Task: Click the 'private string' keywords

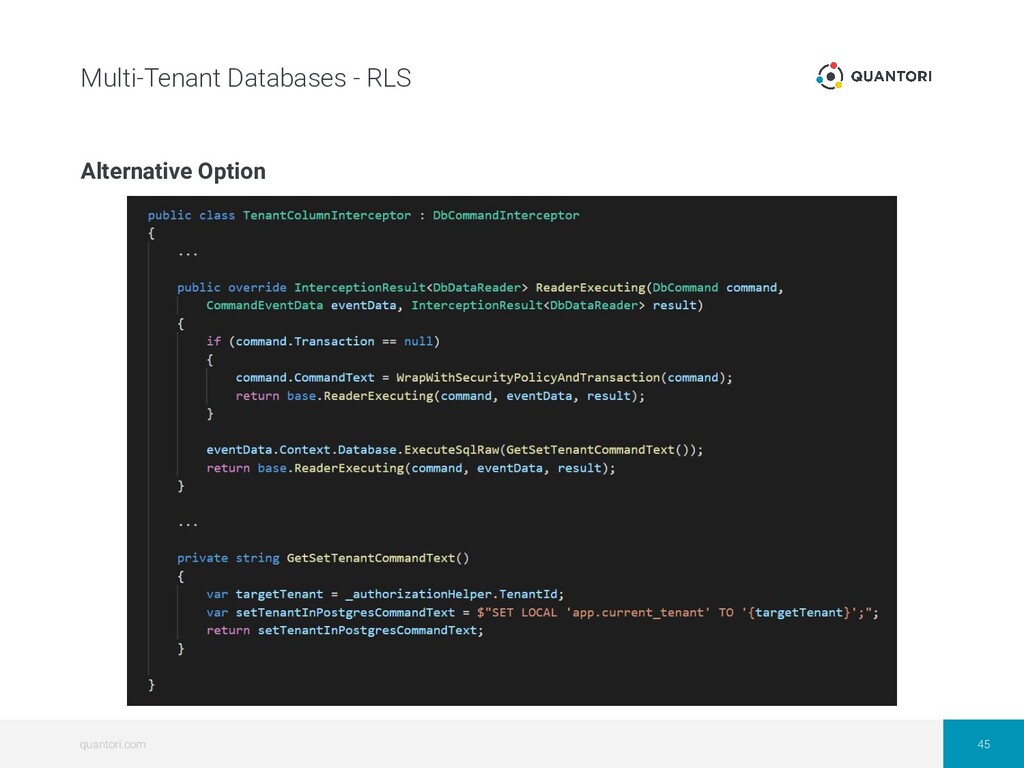Action: [x=228, y=558]
